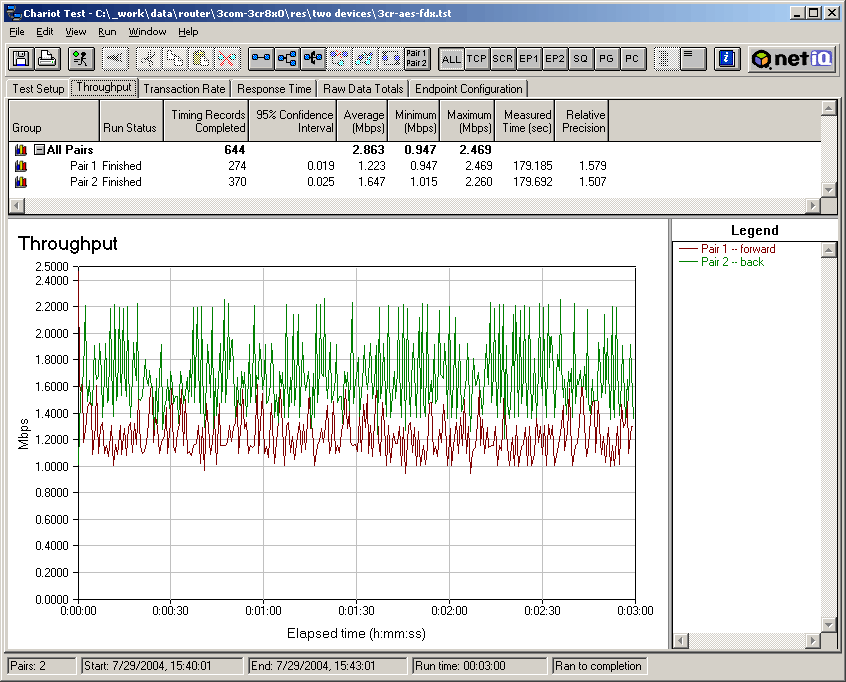Select Pair 2 -- back legend entry
The image size is (846, 682).
[x=731, y=262]
